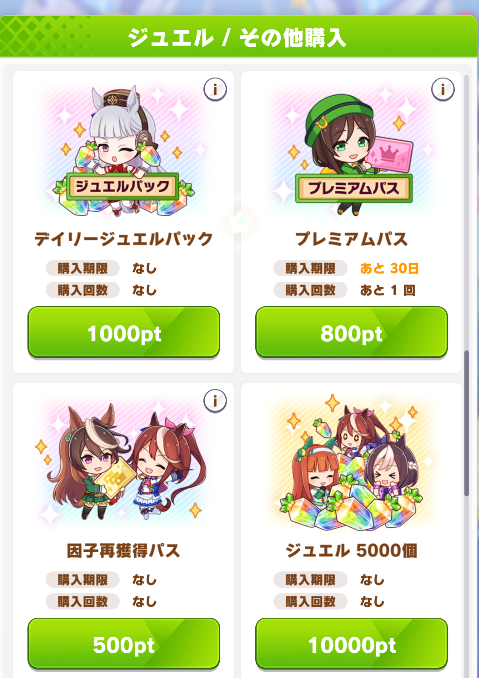This screenshot has width=479, height=678.
Task: Select the プレミアムパス green-hat character artwork
Action: 351,150
